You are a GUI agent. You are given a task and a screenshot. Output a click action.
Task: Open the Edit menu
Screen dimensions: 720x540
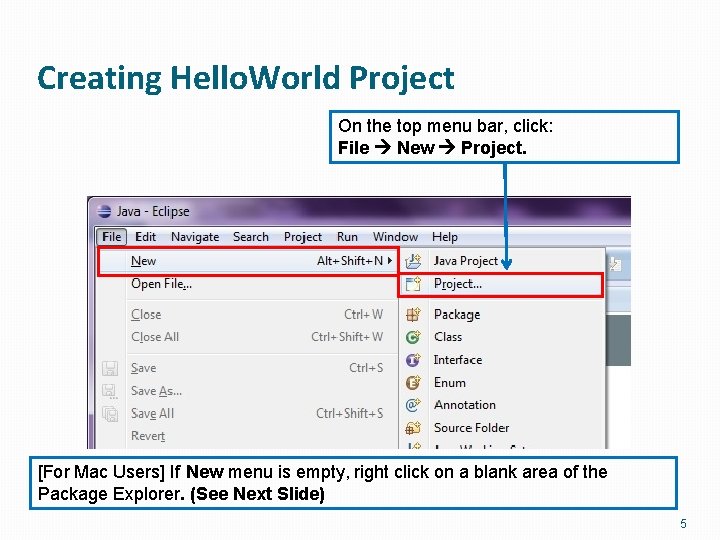click(x=146, y=237)
